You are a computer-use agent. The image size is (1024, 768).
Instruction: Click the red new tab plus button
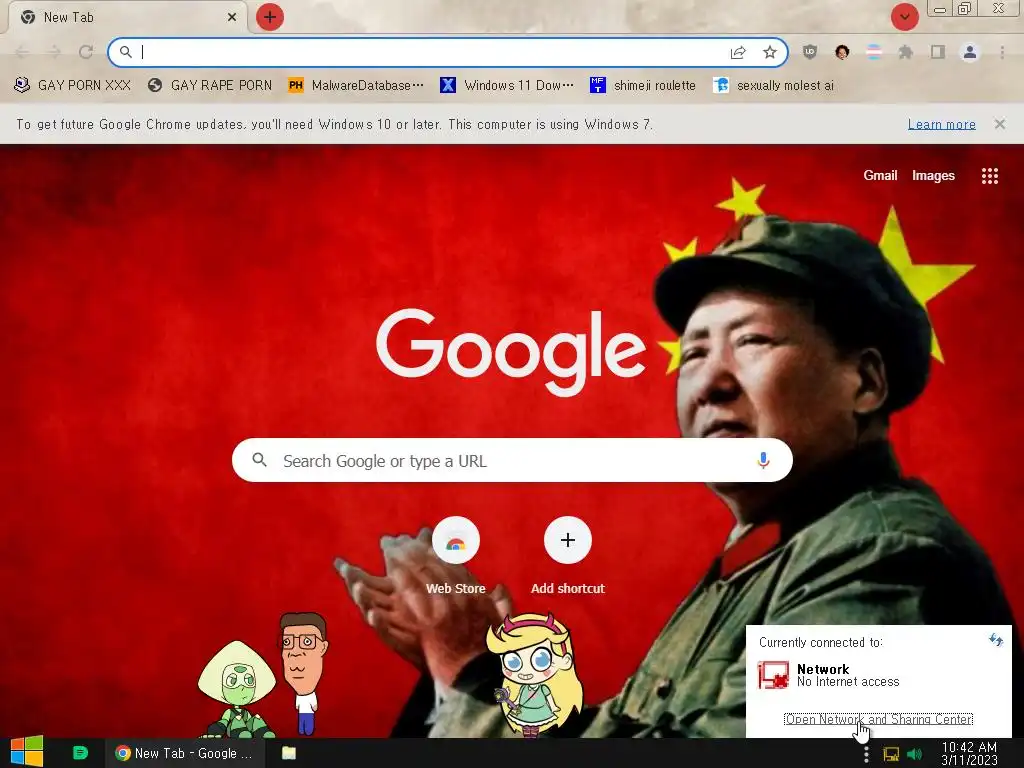click(x=270, y=17)
